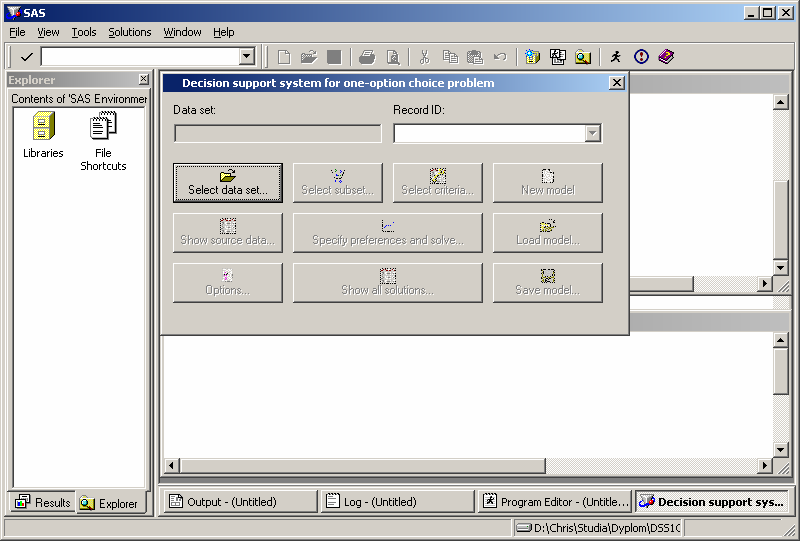Click the Select criteria button
Viewport: 800px width, 541px height.
coord(438,183)
